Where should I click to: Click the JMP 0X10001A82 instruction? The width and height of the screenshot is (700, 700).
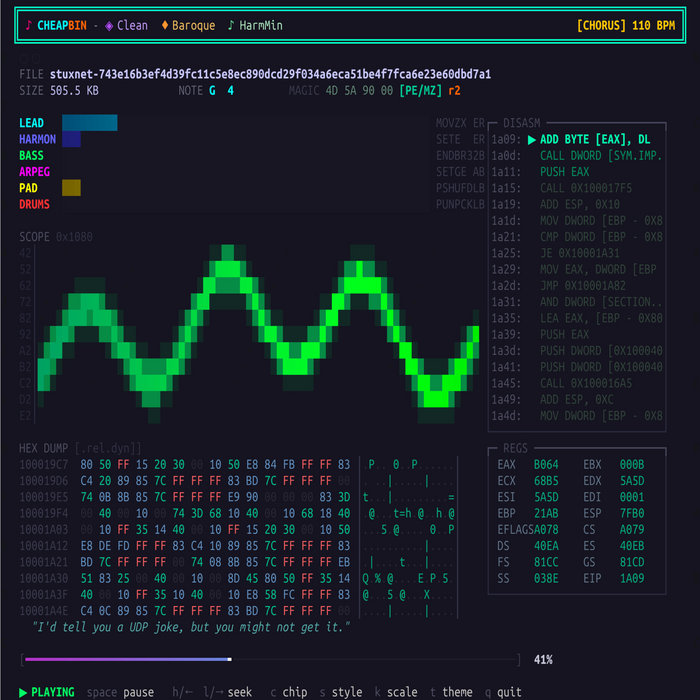click(583, 286)
